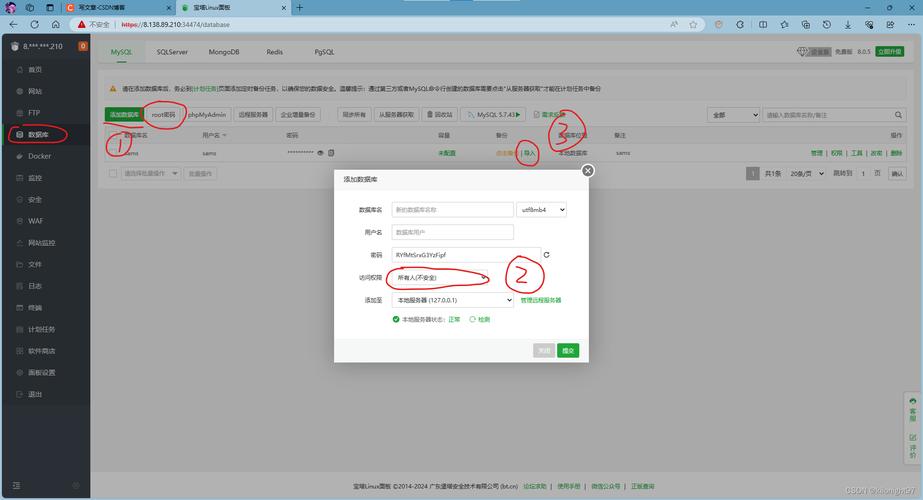Screen dimensions: 923x500
Task: Click the 远程服务器 button
Action: coord(253,115)
